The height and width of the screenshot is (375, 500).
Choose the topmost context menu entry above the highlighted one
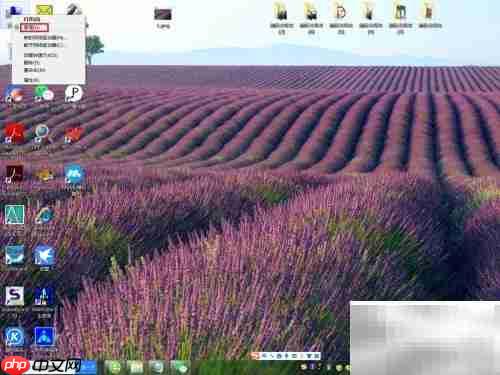[x=32, y=19]
